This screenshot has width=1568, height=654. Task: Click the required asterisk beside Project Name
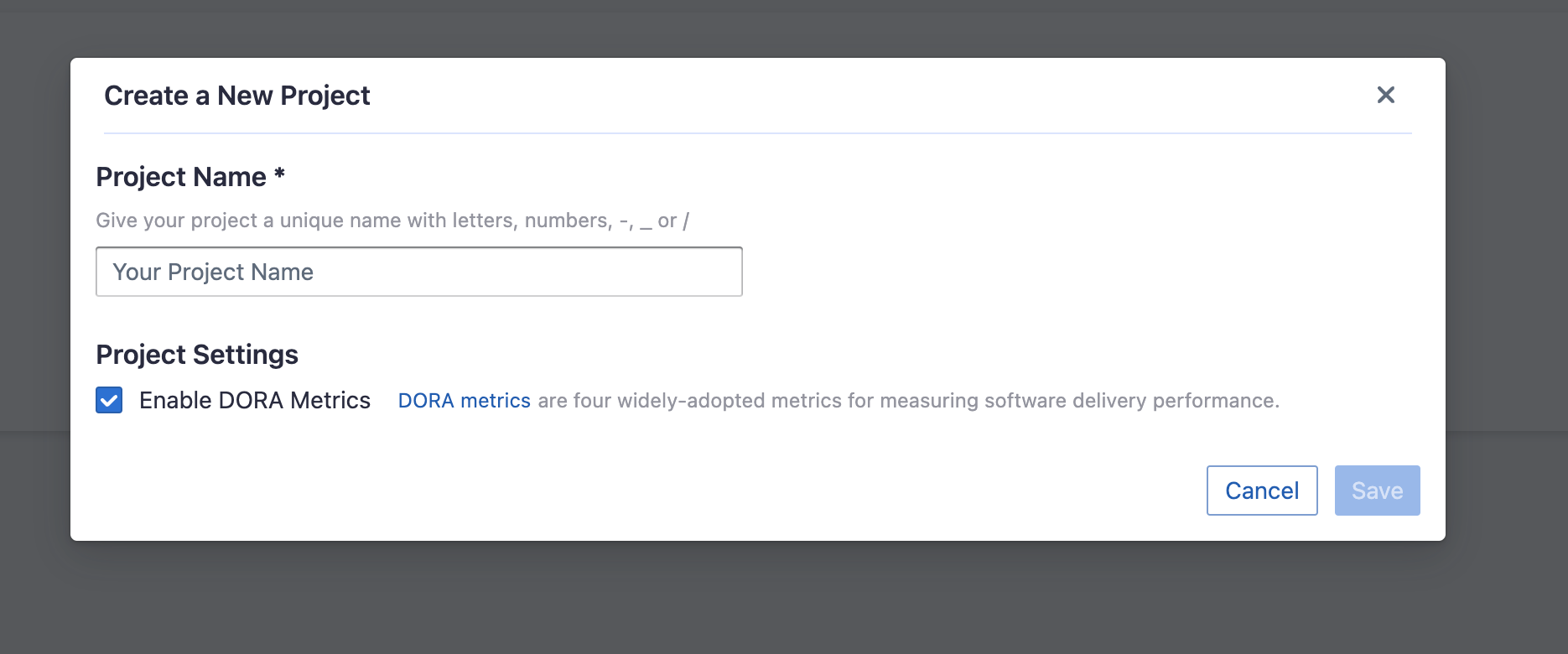pyautogui.click(x=280, y=174)
